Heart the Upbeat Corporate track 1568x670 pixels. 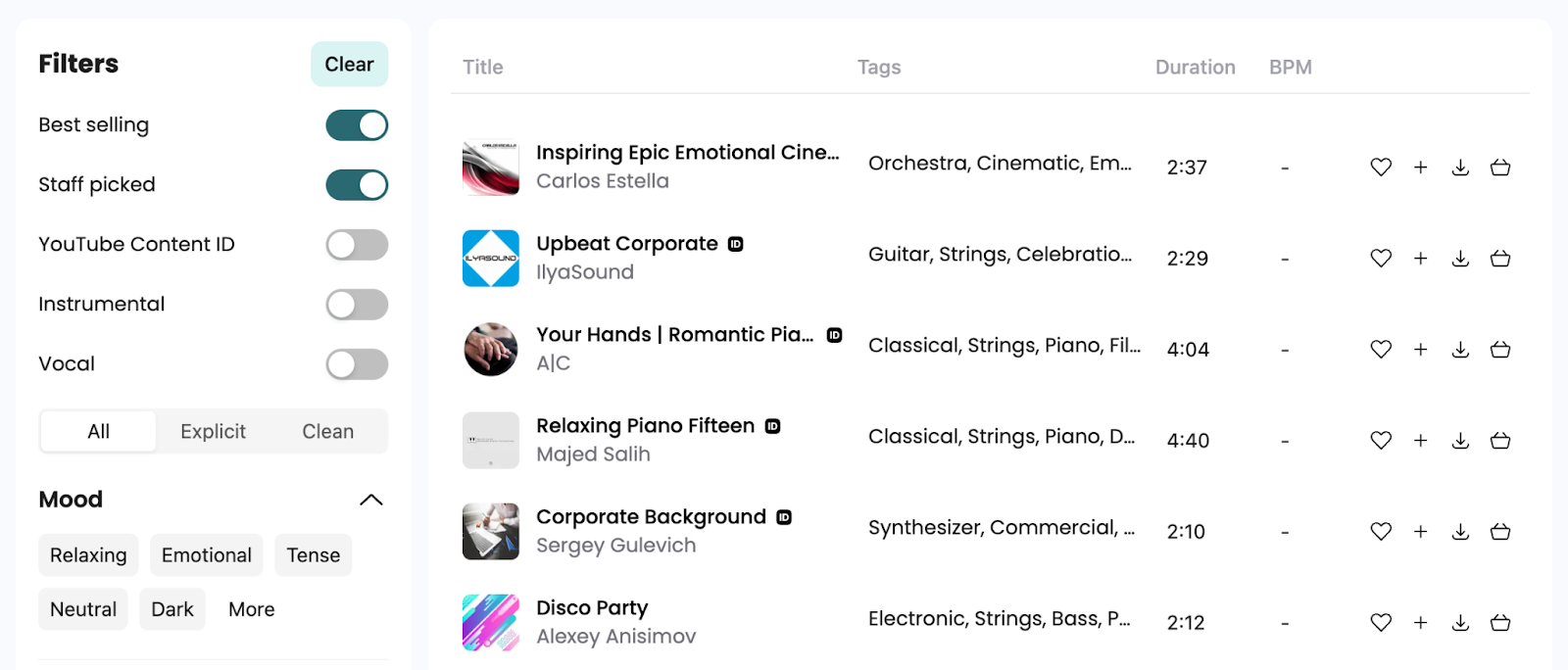point(1380,258)
